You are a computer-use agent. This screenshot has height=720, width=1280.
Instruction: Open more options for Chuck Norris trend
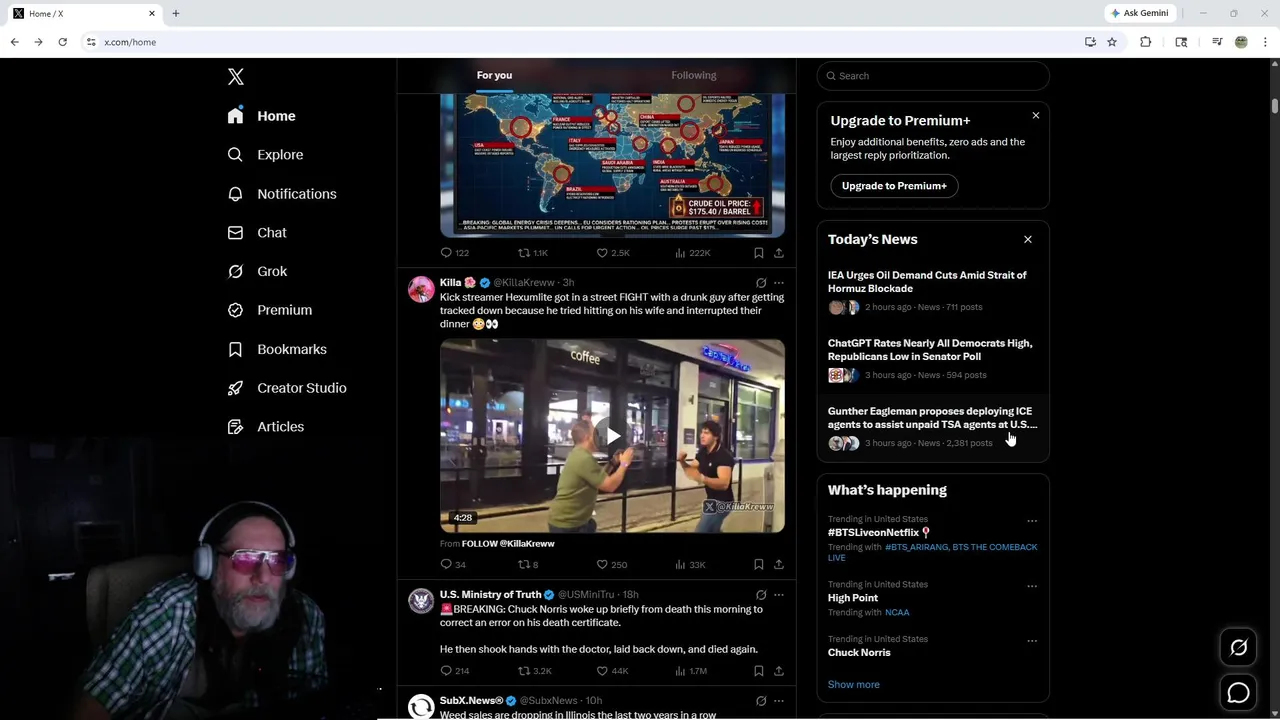[1032, 641]
